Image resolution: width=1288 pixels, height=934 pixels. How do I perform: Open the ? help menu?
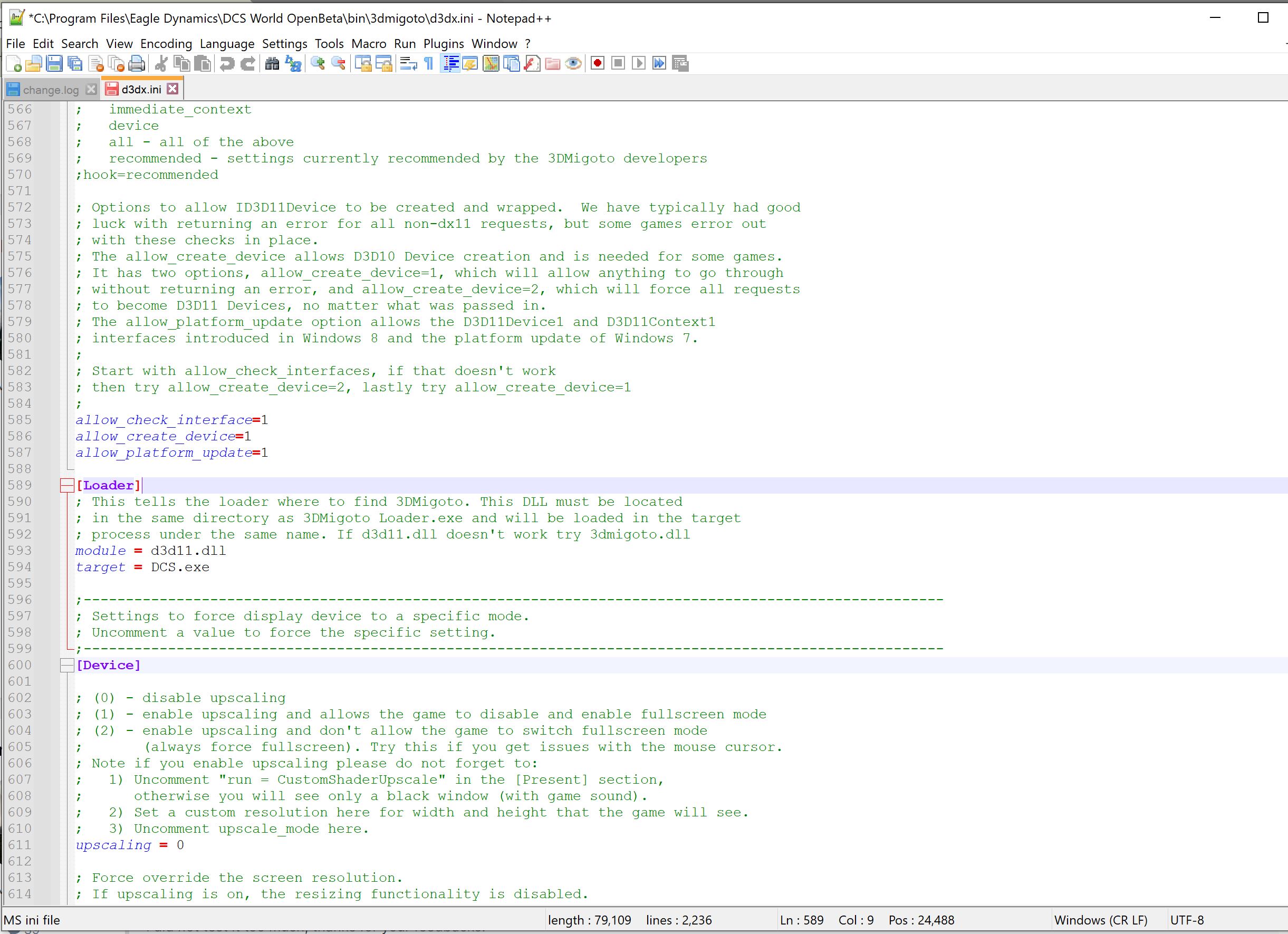point(527,44)
